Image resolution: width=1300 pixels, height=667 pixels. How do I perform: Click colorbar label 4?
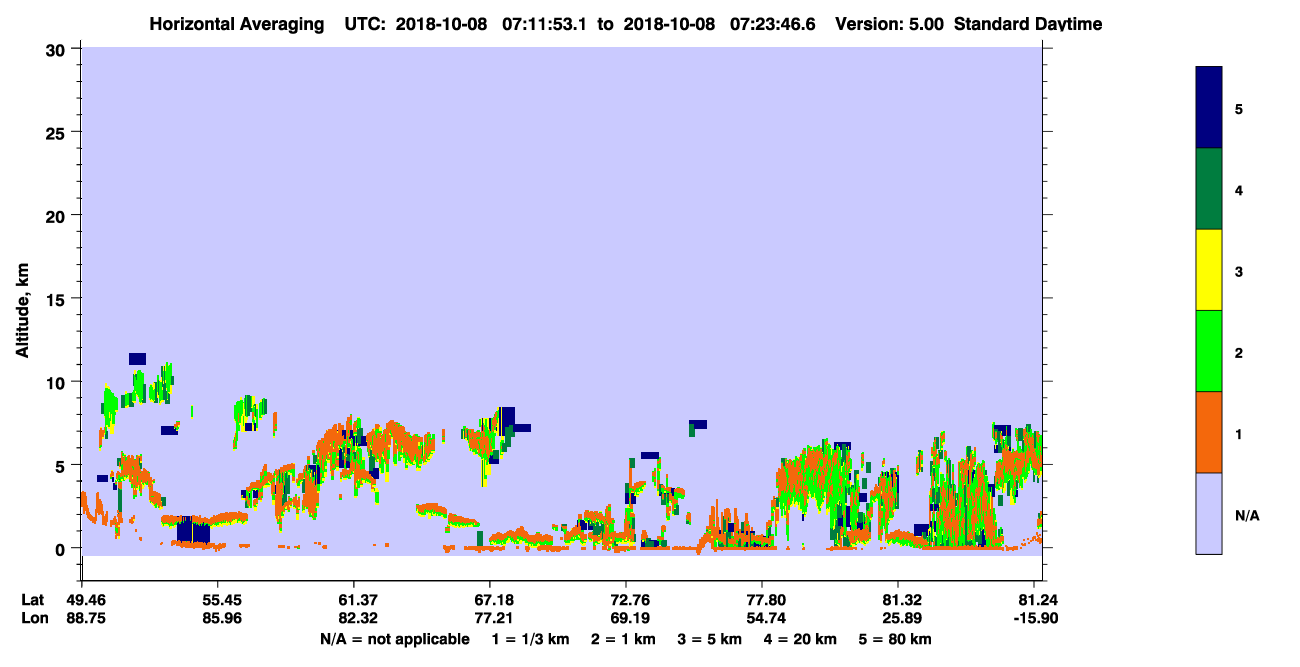(x=1239, y=189)
